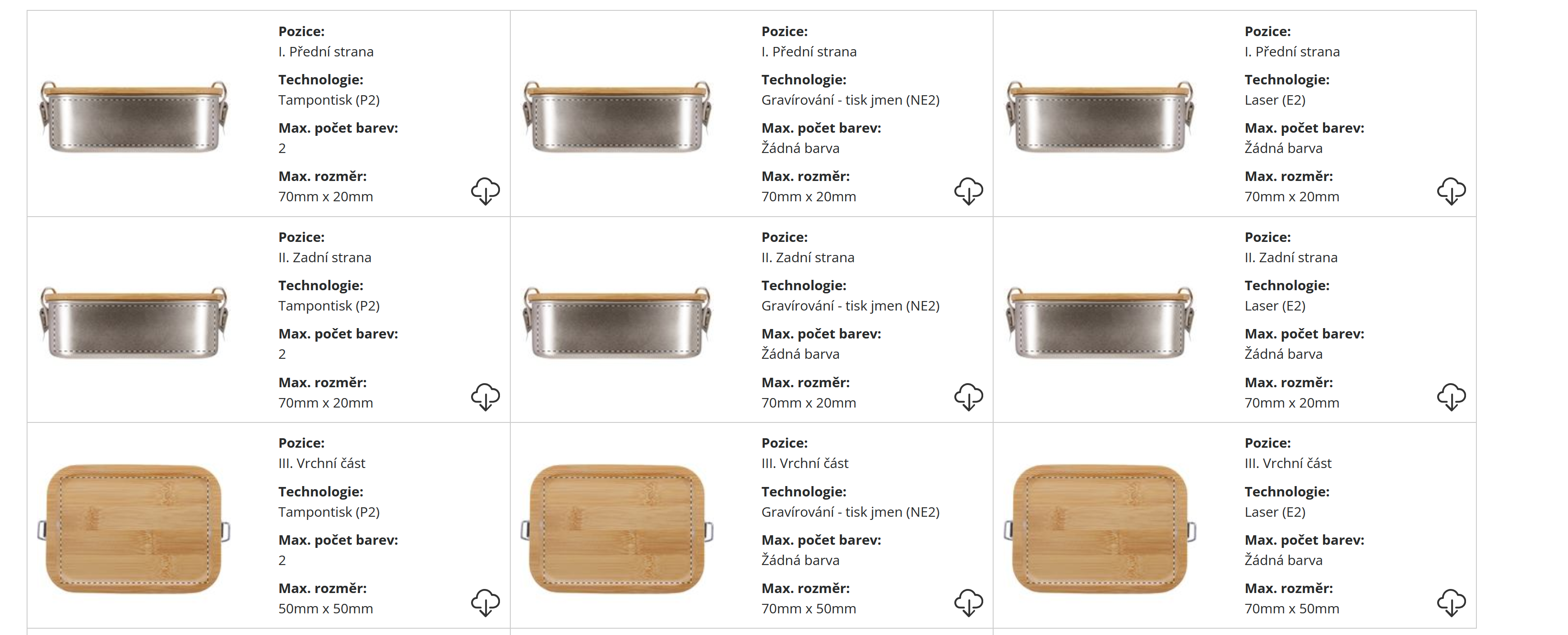The height and width of the screenshot is (635, 1568).
Task: Open bamboo lid Tampontisk print area image
Action: click(134, 528)
